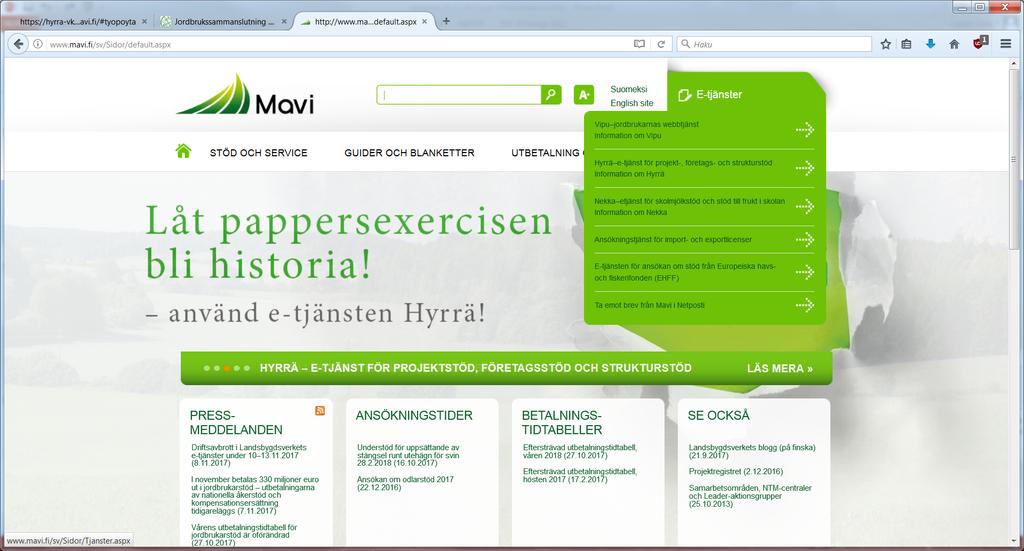Open Information om Vipu link
Screen dimensions: 1024x551
(628, 136)
